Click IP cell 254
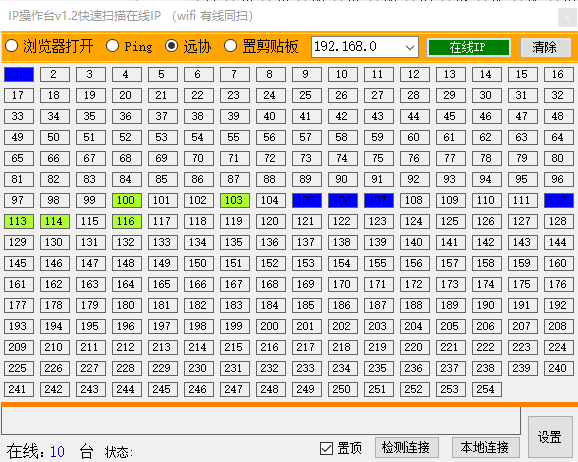578x462 pixels. [x=487, y=390]
